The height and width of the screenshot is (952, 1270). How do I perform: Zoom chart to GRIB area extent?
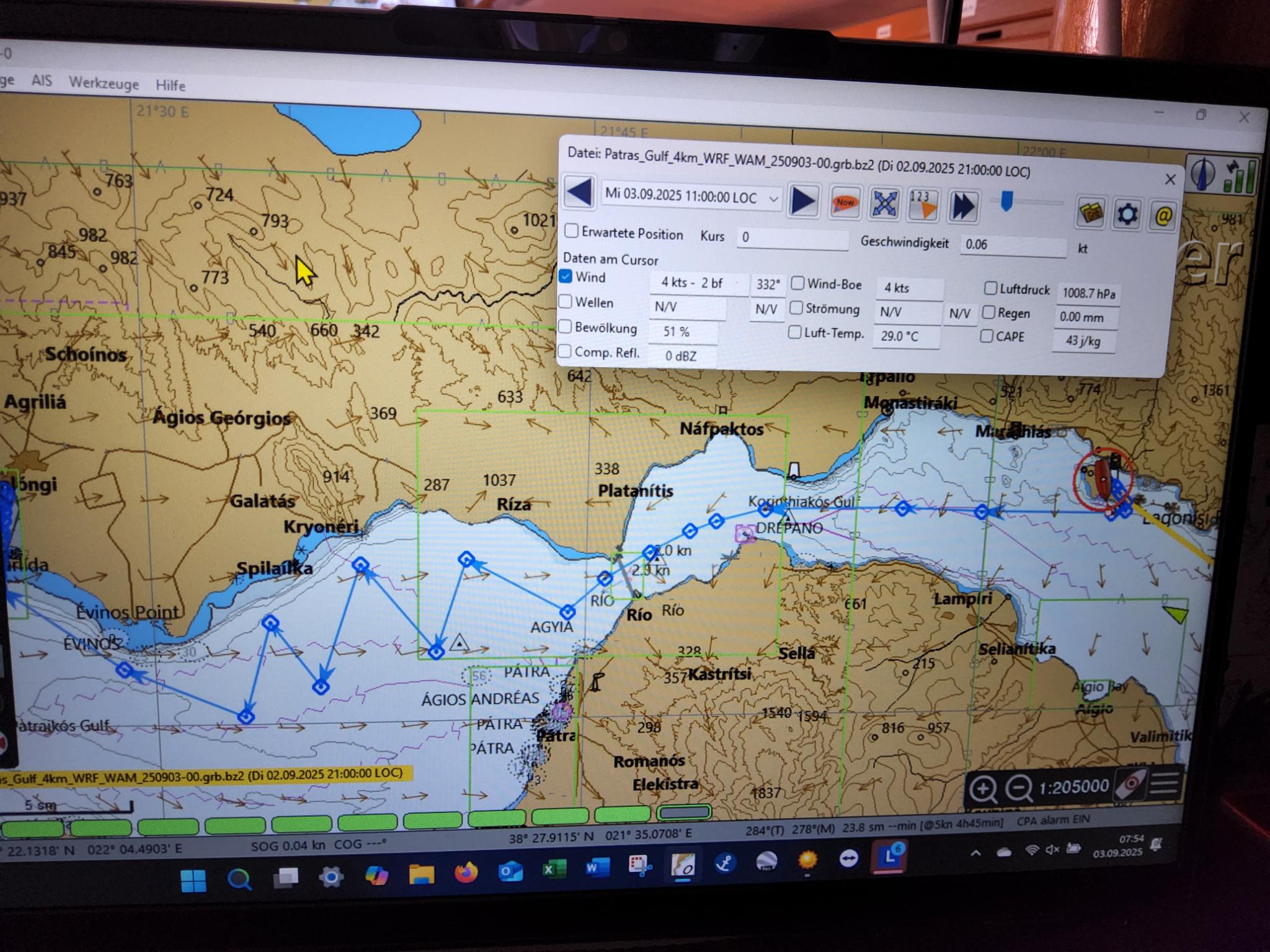click(x=884, y=204)
